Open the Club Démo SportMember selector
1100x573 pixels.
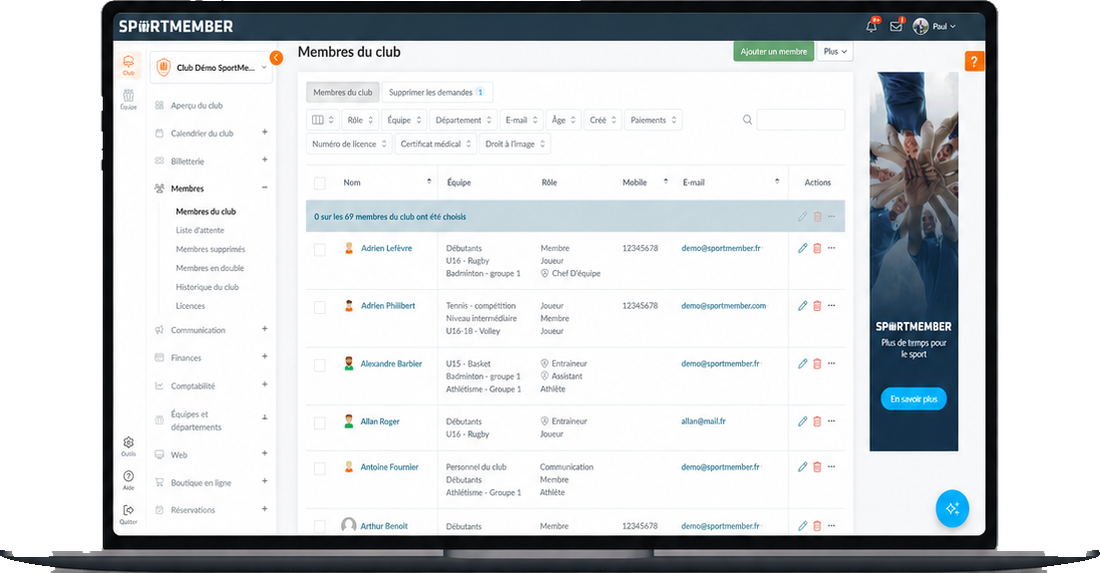click(211, 68)
